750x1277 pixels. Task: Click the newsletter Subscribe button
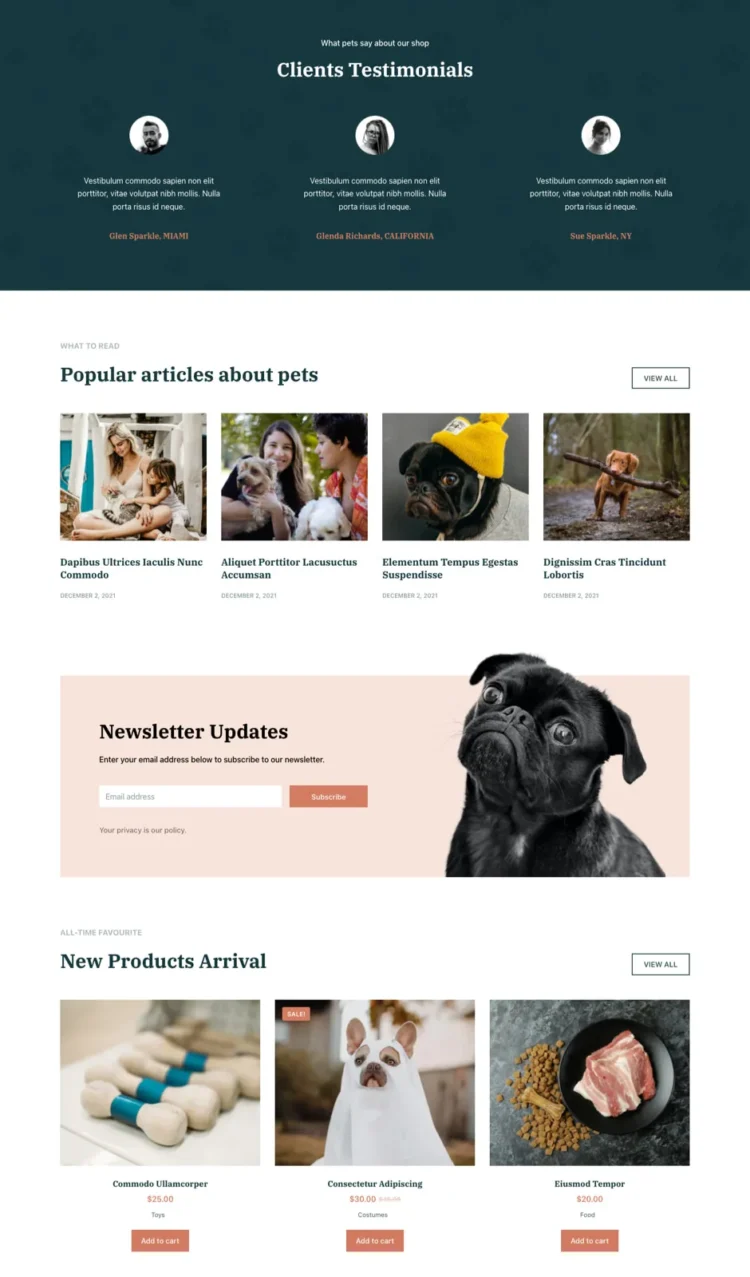click(x=328, y=796)
